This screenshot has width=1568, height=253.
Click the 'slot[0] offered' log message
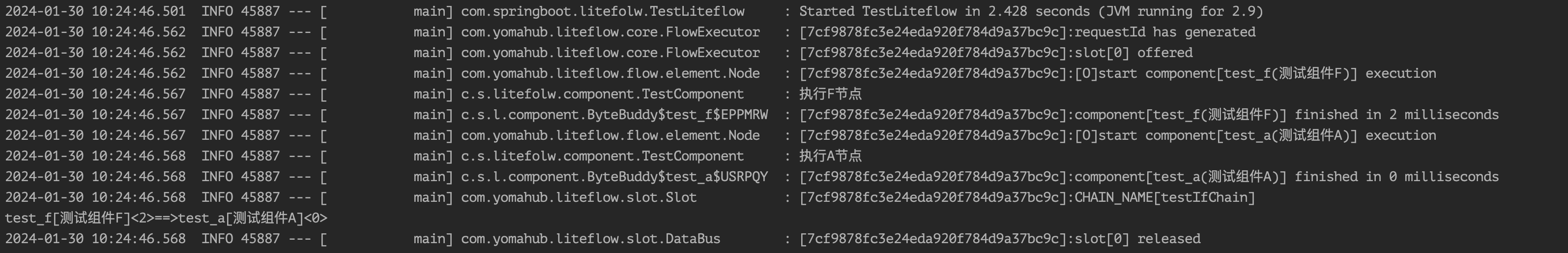1133,53
